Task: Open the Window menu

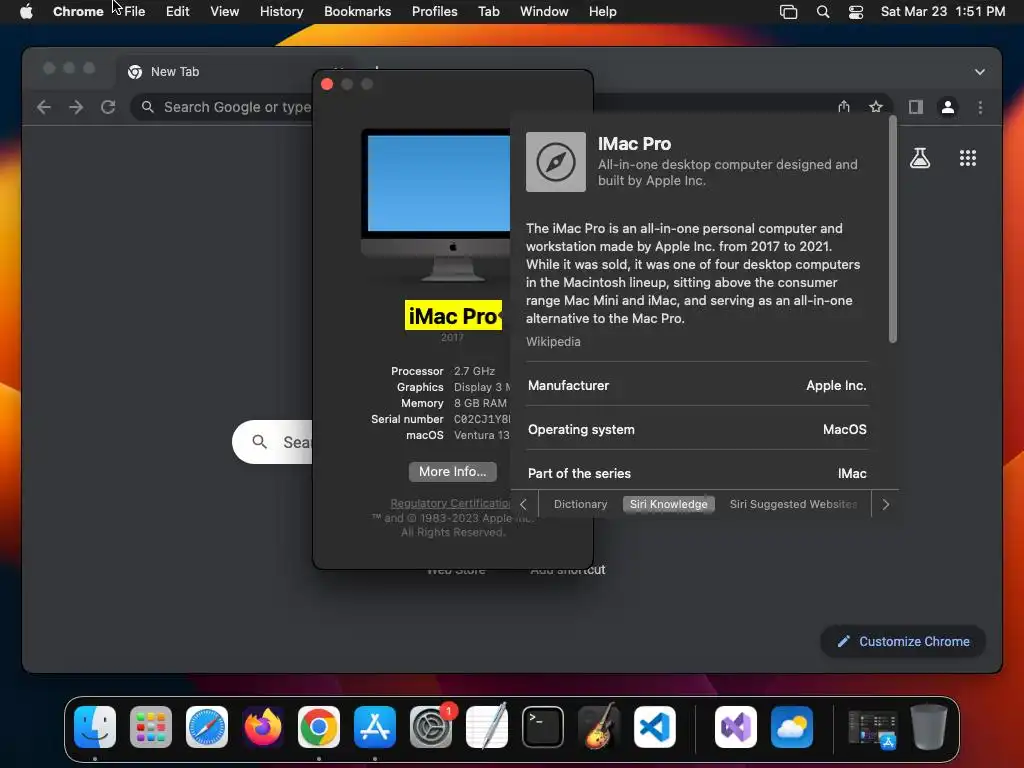Action: (544, 12)
